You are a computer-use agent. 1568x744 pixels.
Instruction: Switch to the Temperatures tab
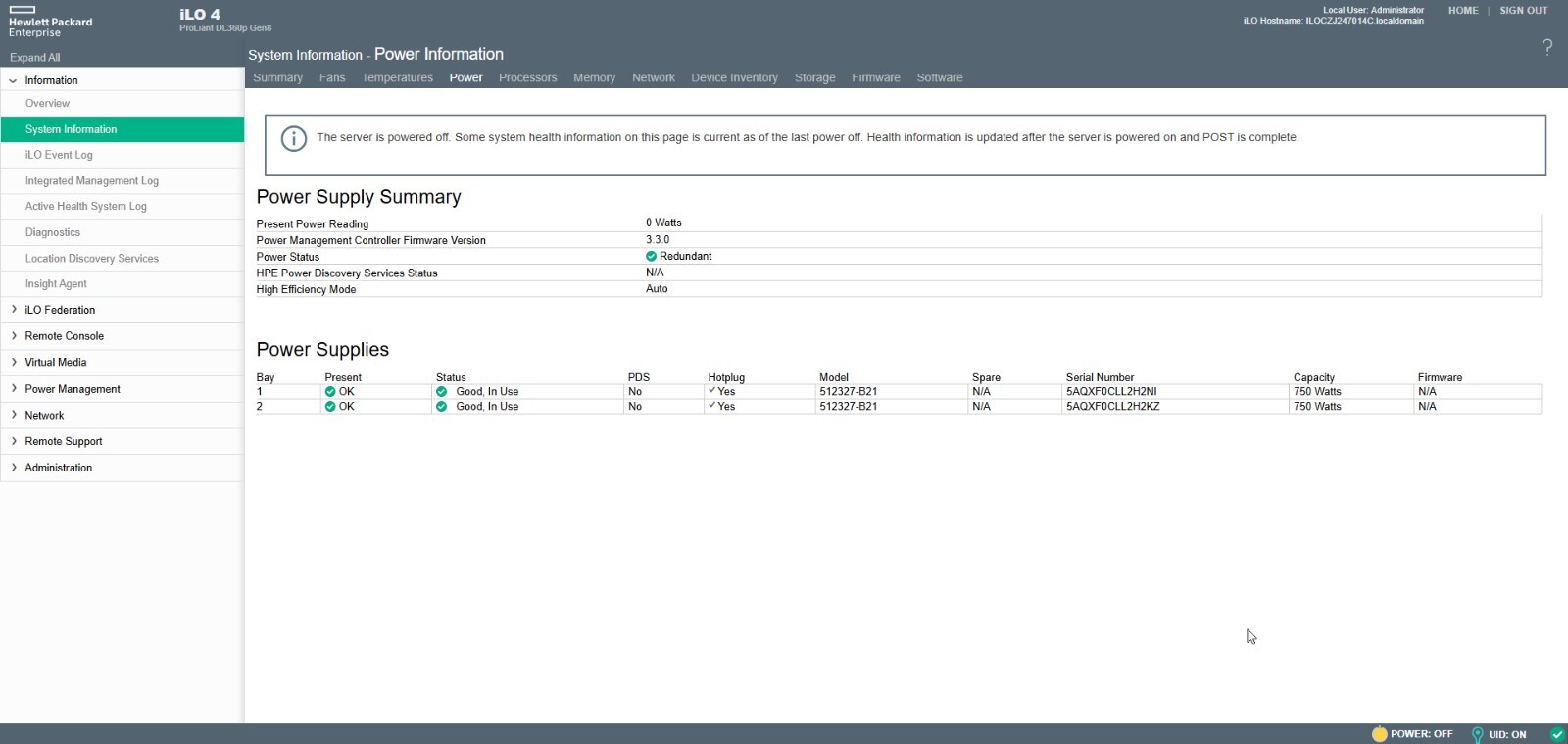(397, 77)
